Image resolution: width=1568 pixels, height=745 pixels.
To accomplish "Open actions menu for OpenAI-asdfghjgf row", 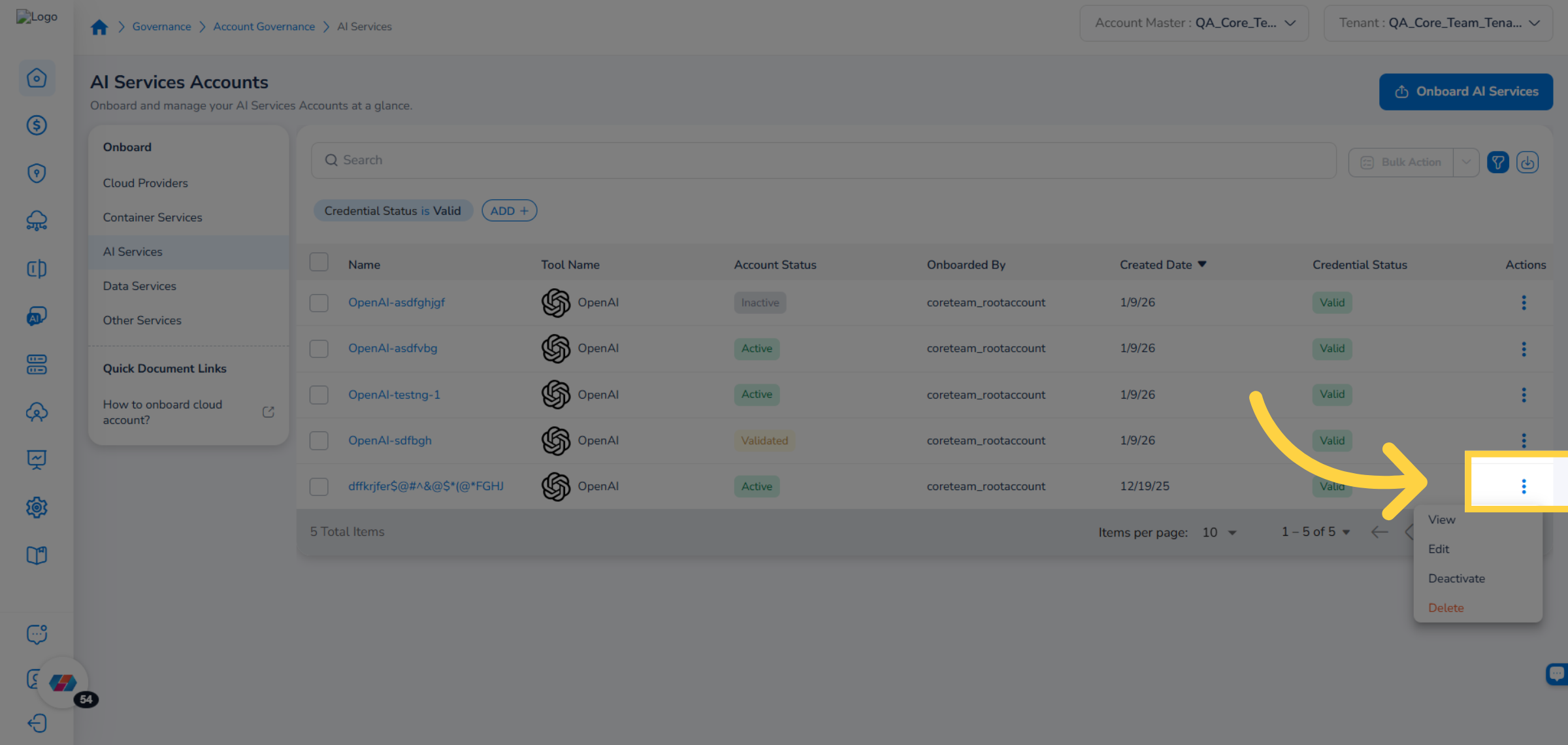I will 1524,303.
